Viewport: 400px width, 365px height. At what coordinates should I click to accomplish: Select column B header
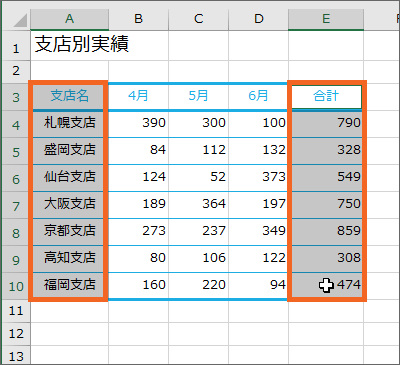139,19
